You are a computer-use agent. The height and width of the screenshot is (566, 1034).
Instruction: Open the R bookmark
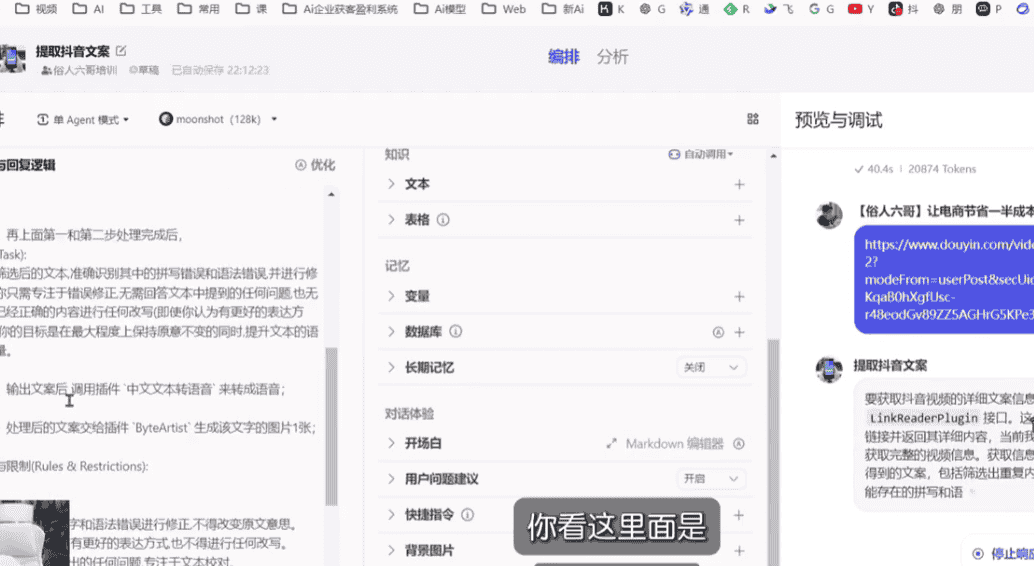pos(737,9)
